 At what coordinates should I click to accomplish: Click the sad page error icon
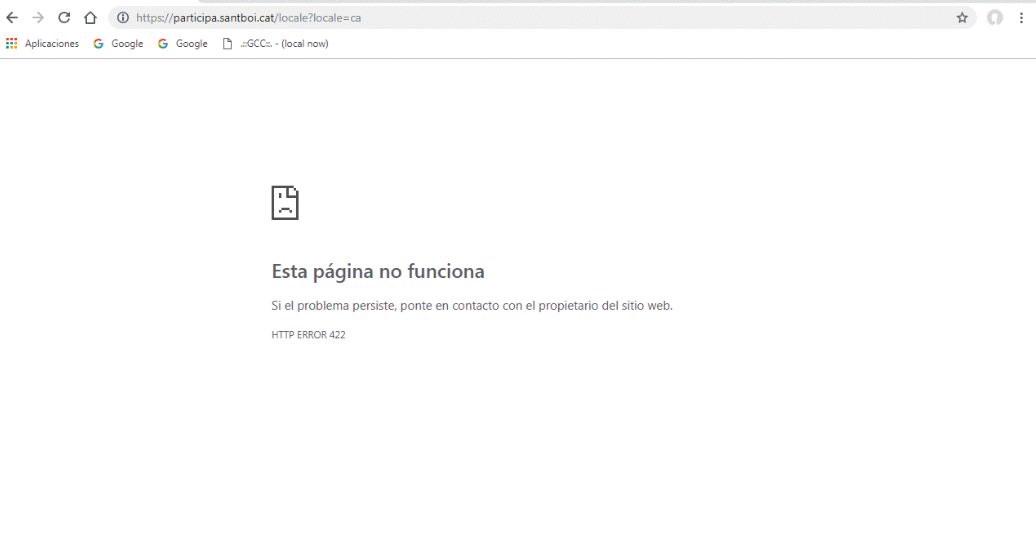coord(285,203)
